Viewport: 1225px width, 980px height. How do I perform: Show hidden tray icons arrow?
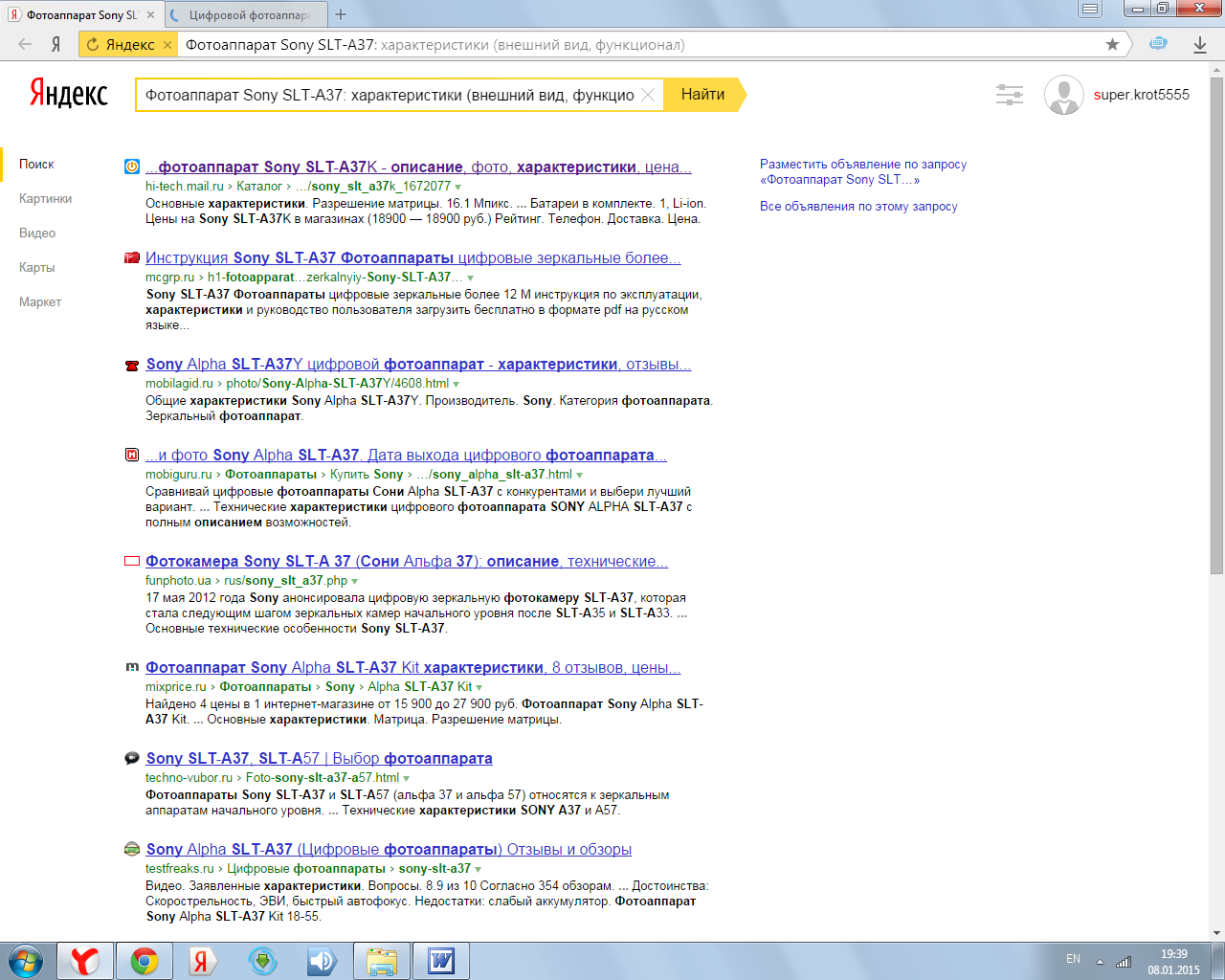point(1100,962)
